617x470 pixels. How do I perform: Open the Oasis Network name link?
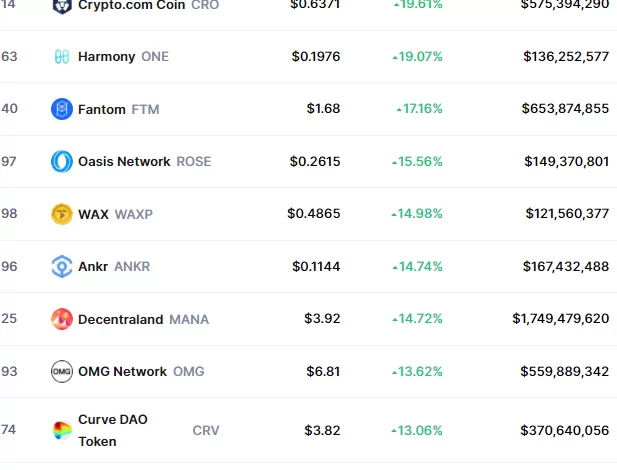point(124,161)
